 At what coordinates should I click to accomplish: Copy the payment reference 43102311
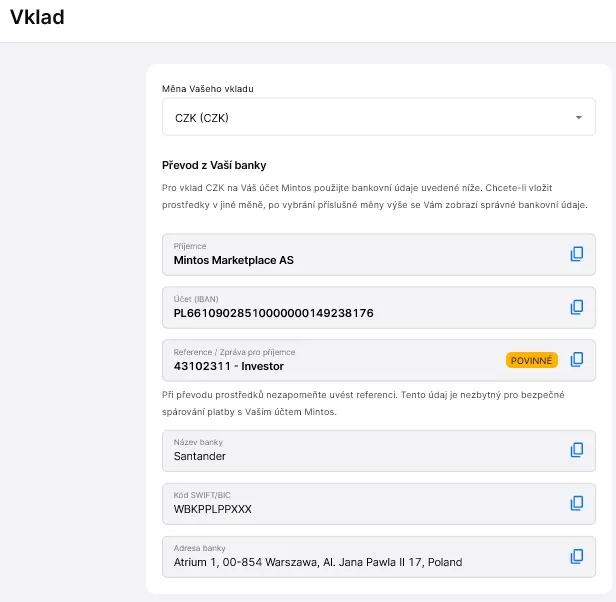point(576,360)
